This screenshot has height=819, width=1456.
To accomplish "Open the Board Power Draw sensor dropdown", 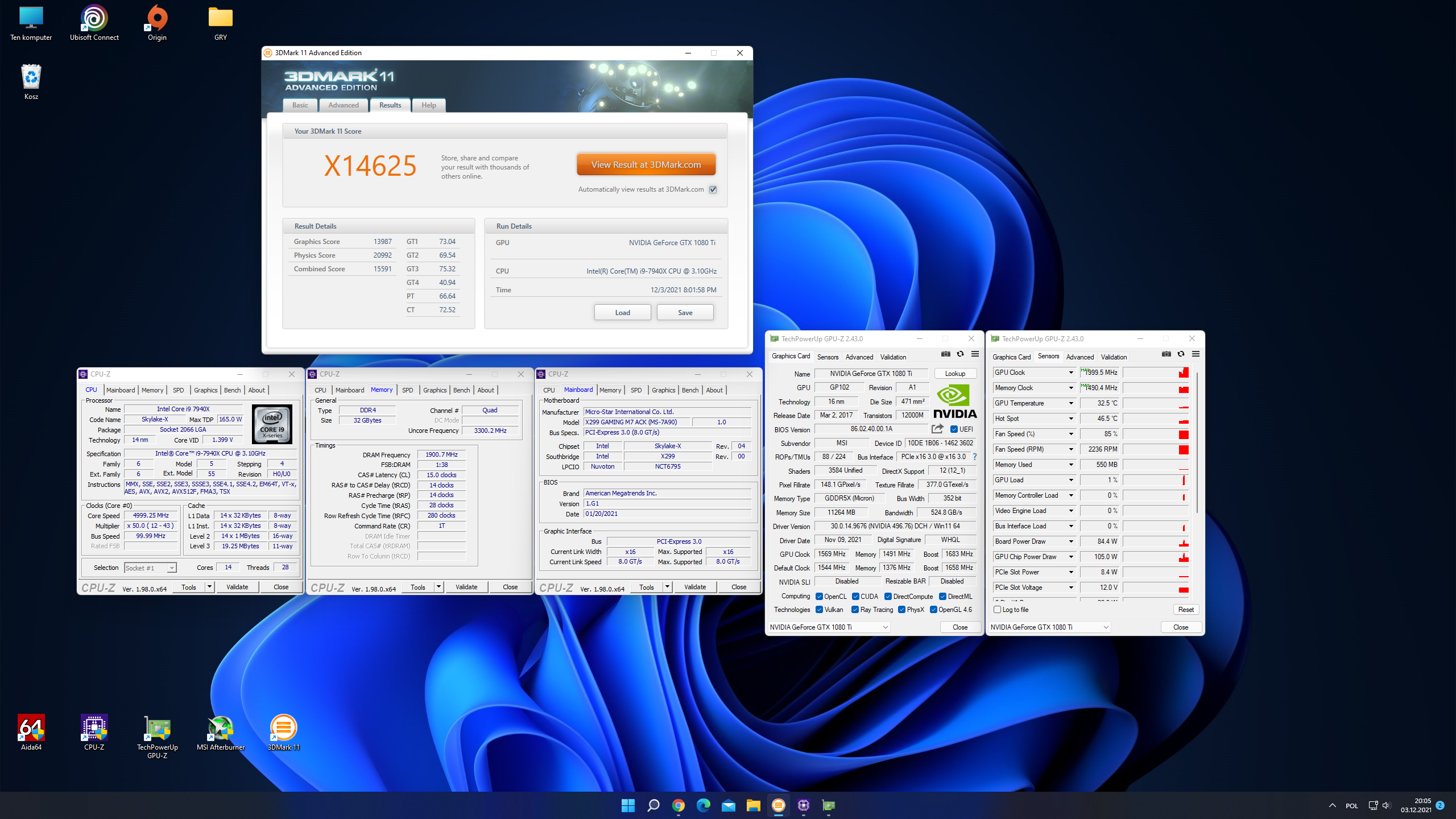I will click(x=1071, y=541).
